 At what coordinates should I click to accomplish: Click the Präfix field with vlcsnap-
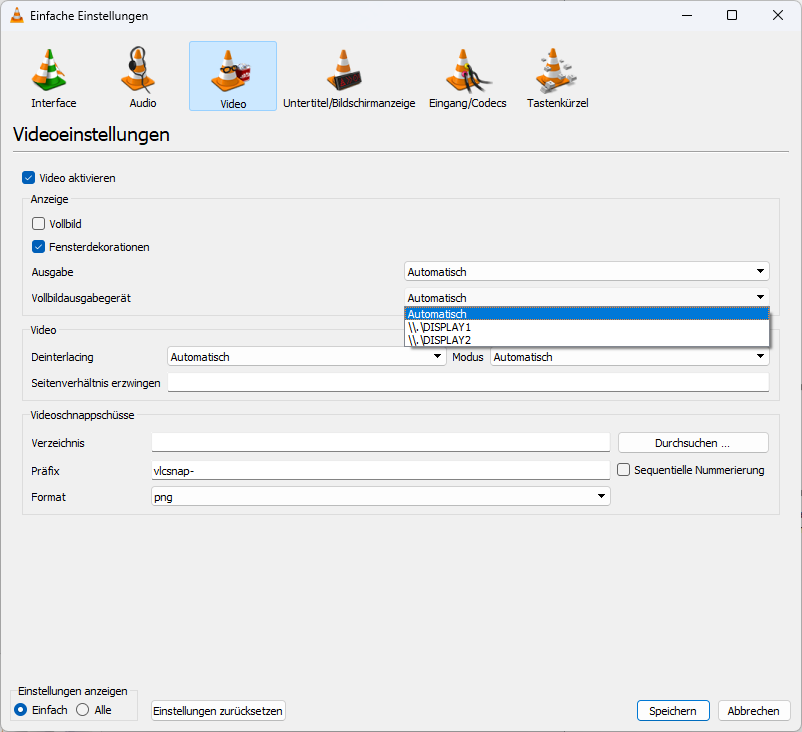[x=381, y=471]
